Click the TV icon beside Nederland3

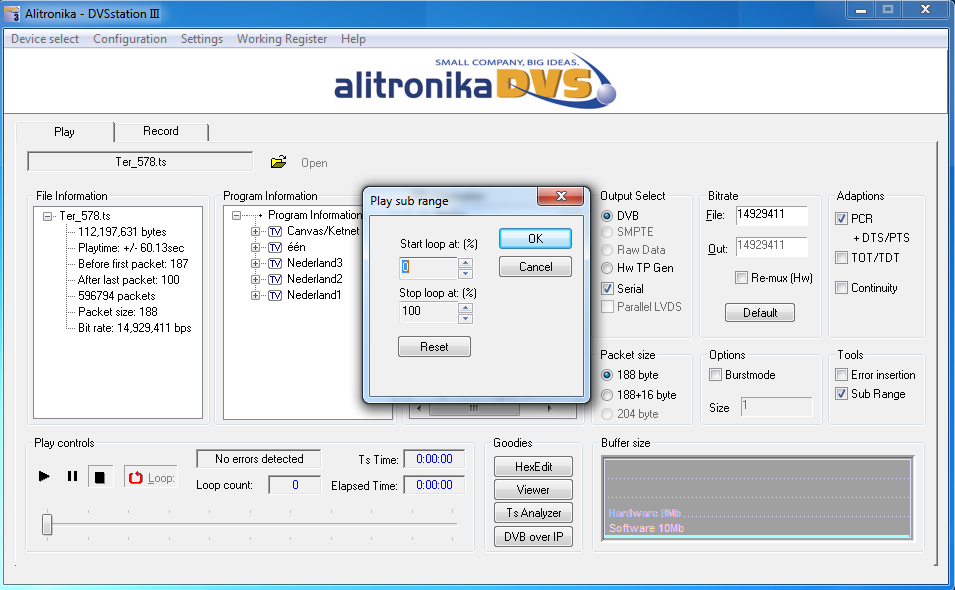[x=275, y=263]
